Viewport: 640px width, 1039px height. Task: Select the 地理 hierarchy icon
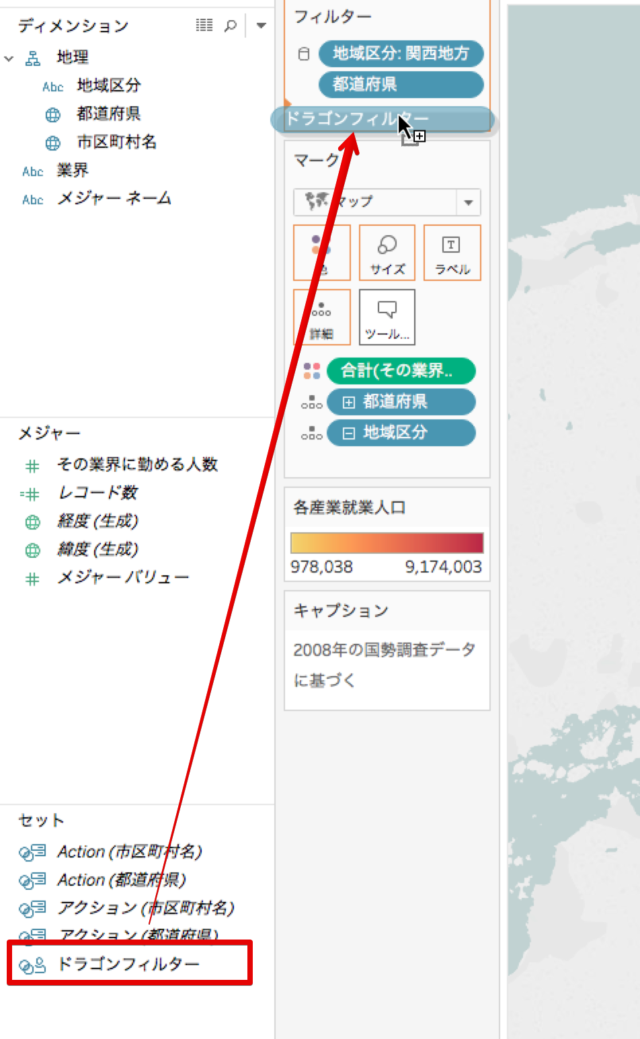pos(32,58)
